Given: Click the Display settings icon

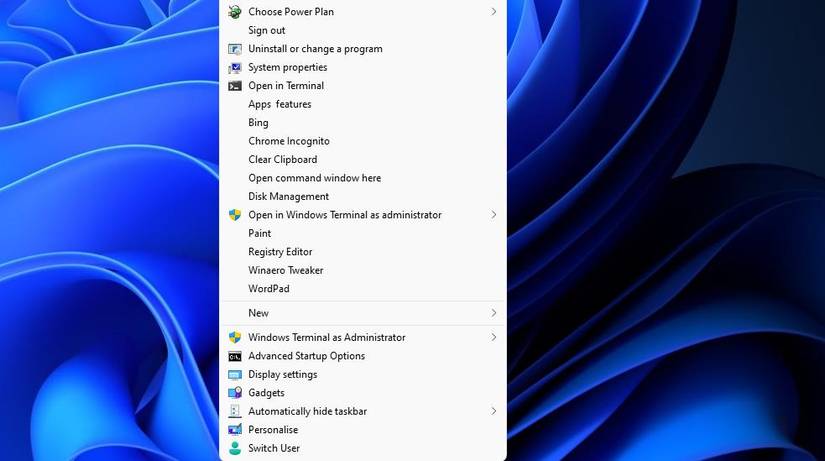Looking at the screenshot, I should coord(235,375).
